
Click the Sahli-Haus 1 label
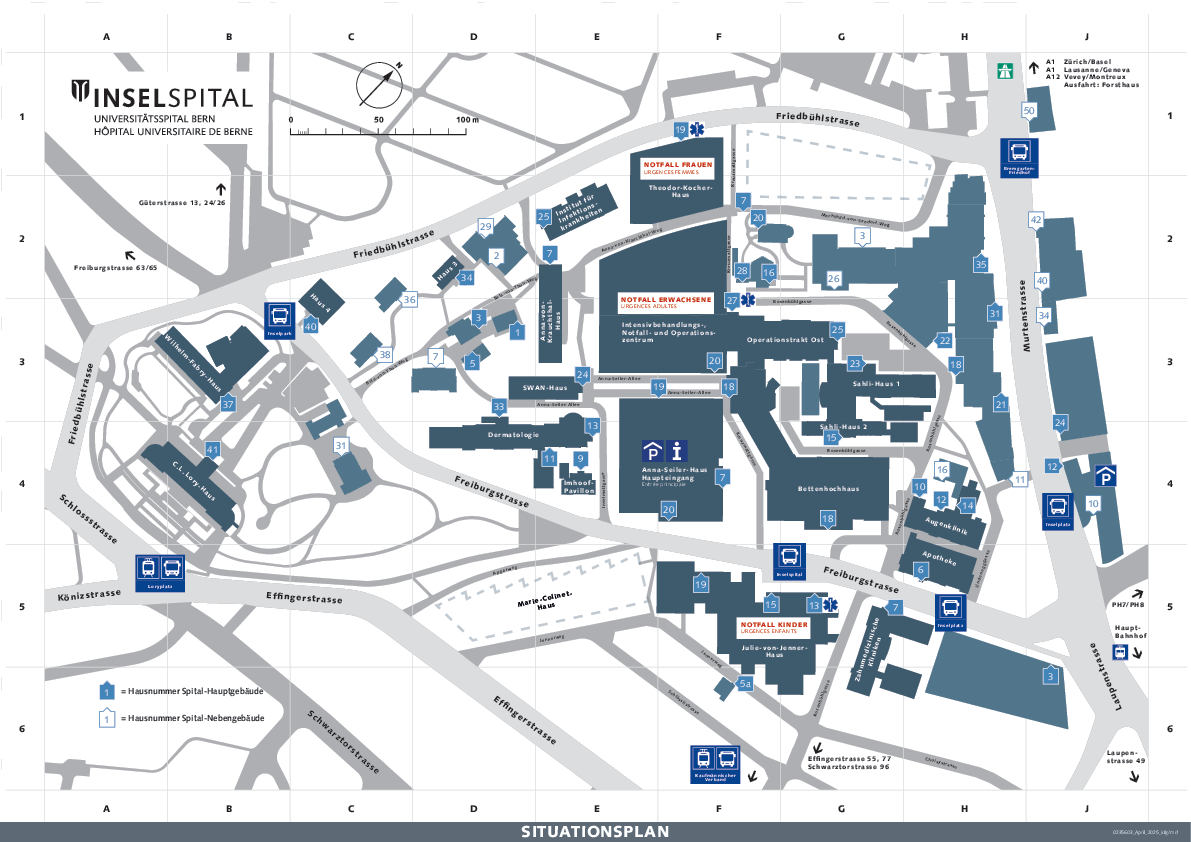[x=876, y=384]
